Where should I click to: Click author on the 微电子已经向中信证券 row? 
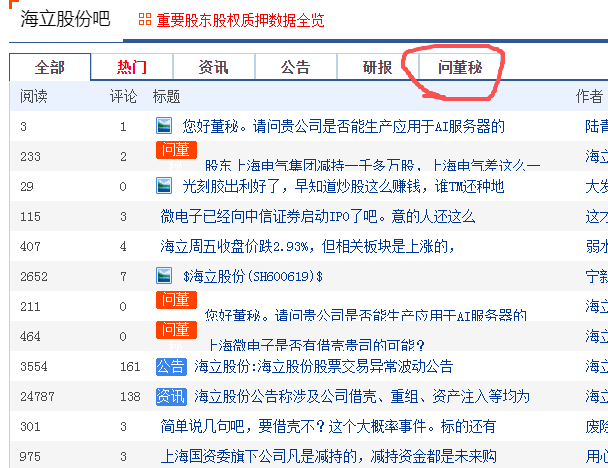(596, 216)
